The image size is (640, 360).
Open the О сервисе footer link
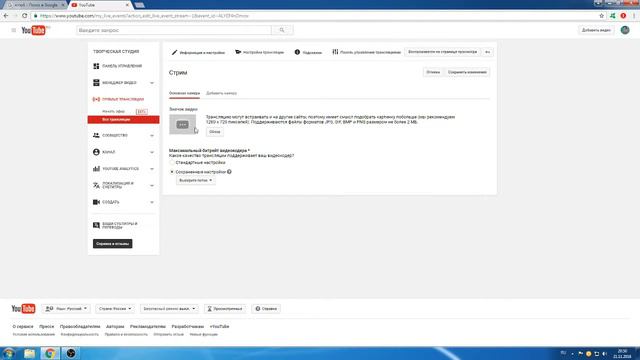click(x=23, y=327)
